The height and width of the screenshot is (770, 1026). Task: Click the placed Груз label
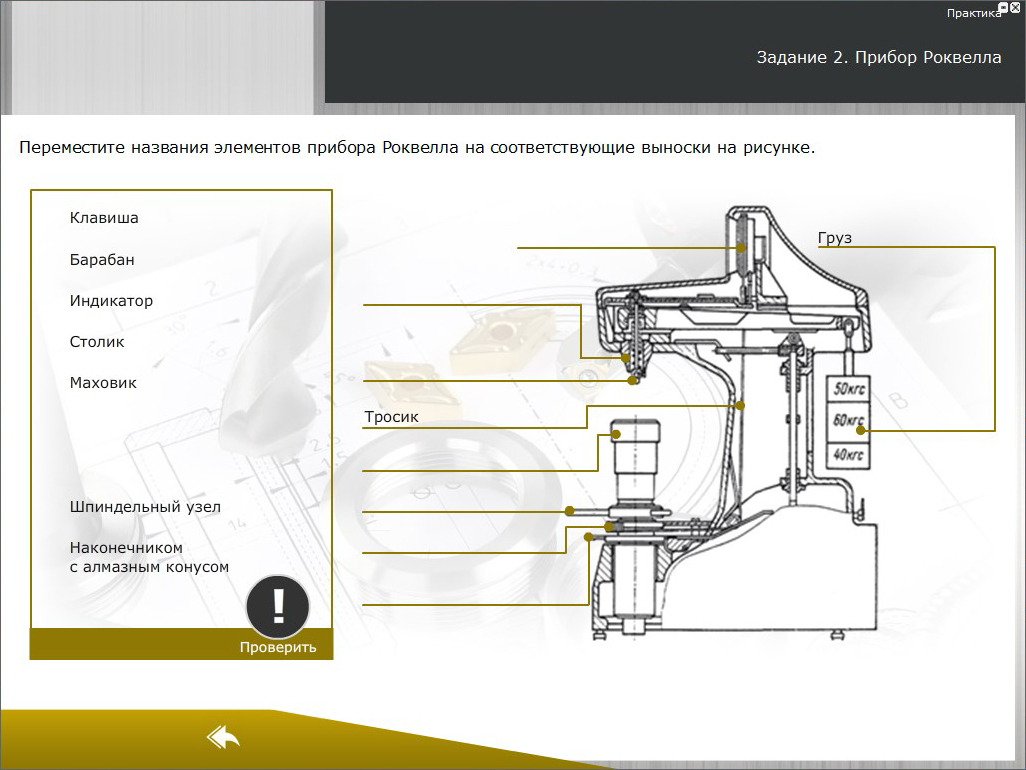tap(834, 238)
